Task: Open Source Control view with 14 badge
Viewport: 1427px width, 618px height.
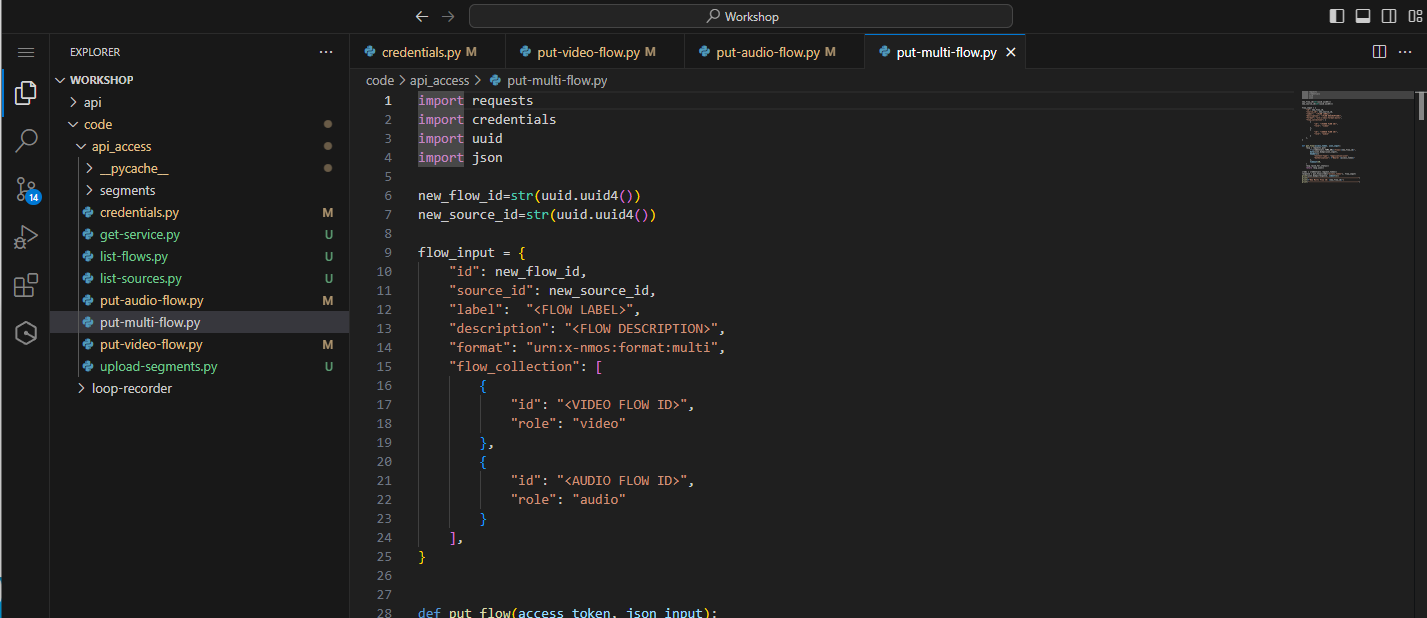Action: coord(26,189)
